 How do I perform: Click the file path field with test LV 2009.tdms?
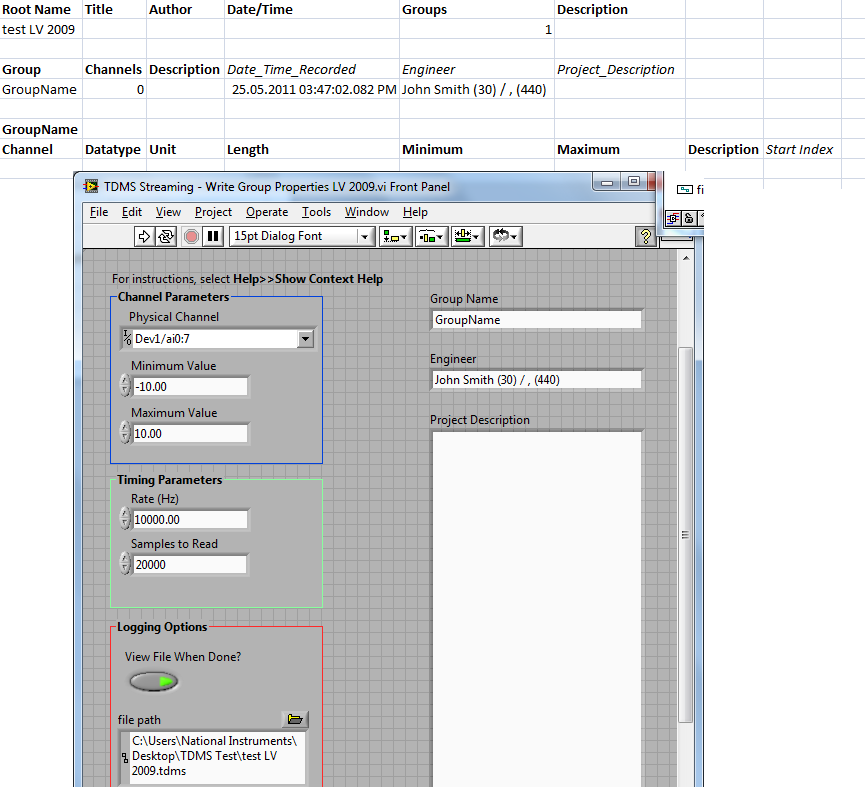point(217,757)
